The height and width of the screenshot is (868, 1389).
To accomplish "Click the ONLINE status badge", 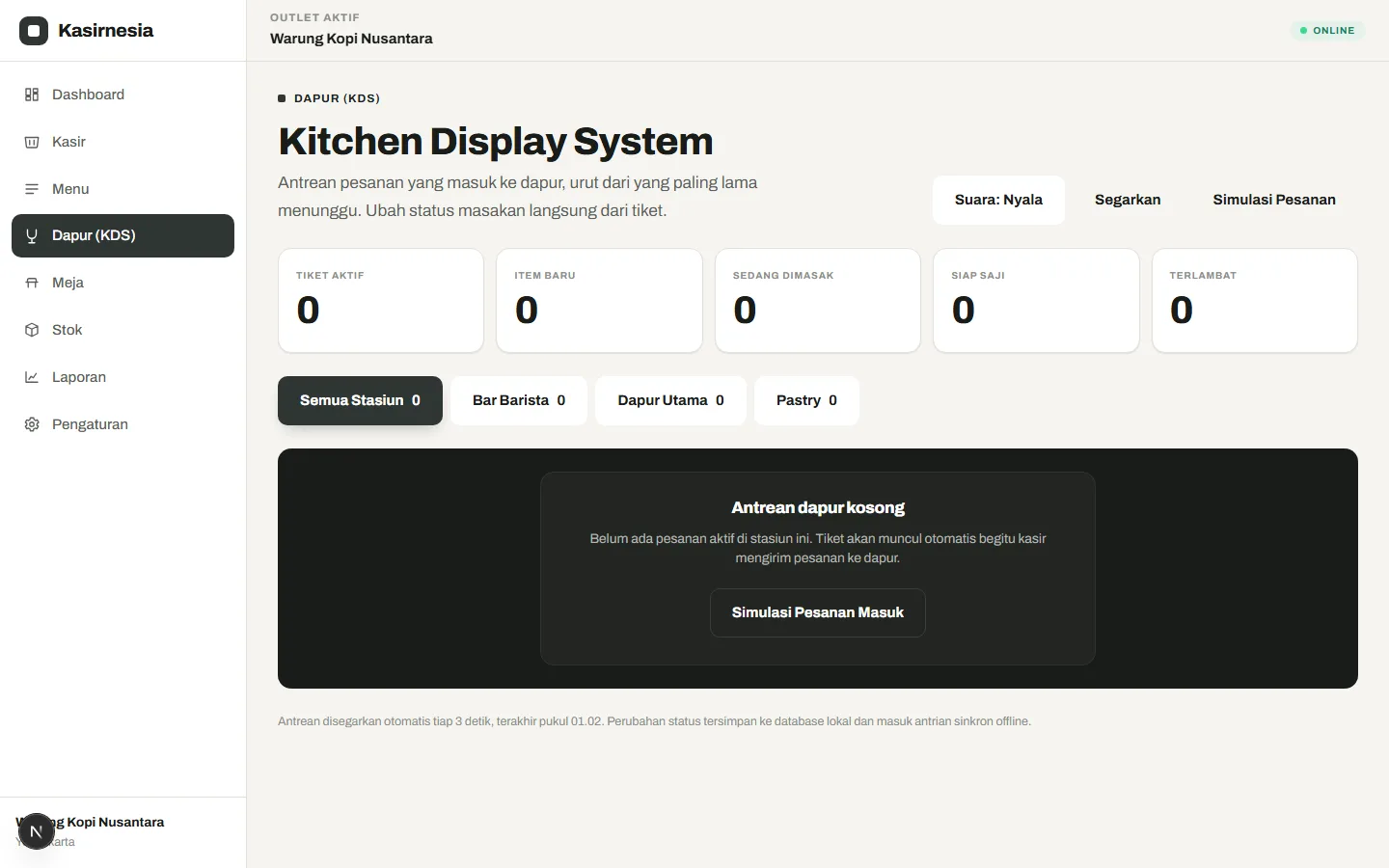I will point(1327,31).
